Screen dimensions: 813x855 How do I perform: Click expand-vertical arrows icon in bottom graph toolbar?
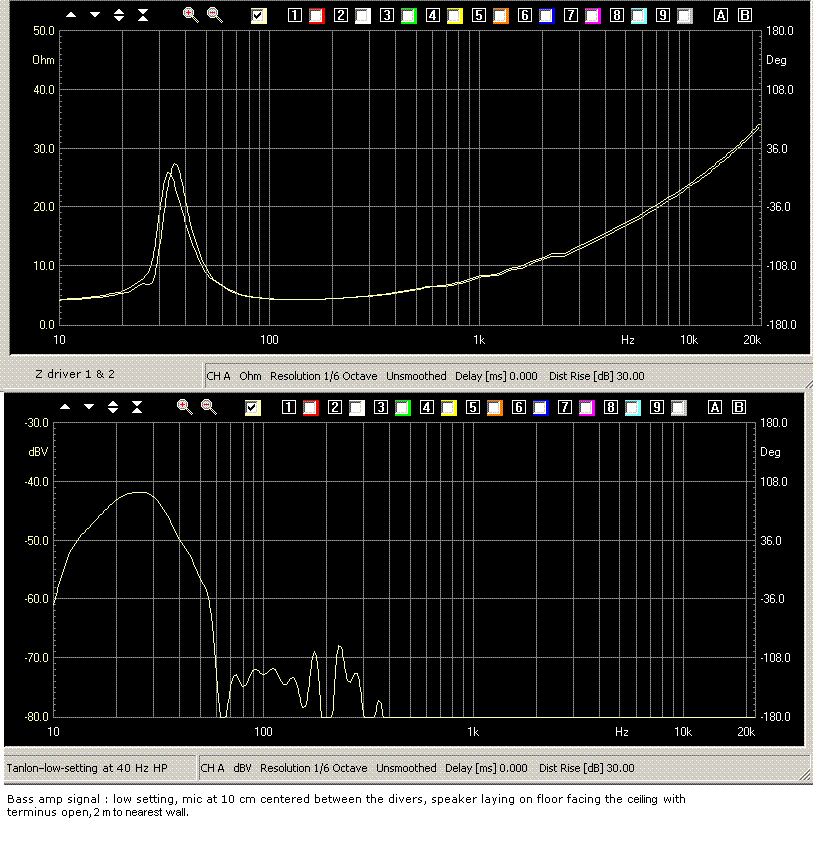click(x=113, y=407)
